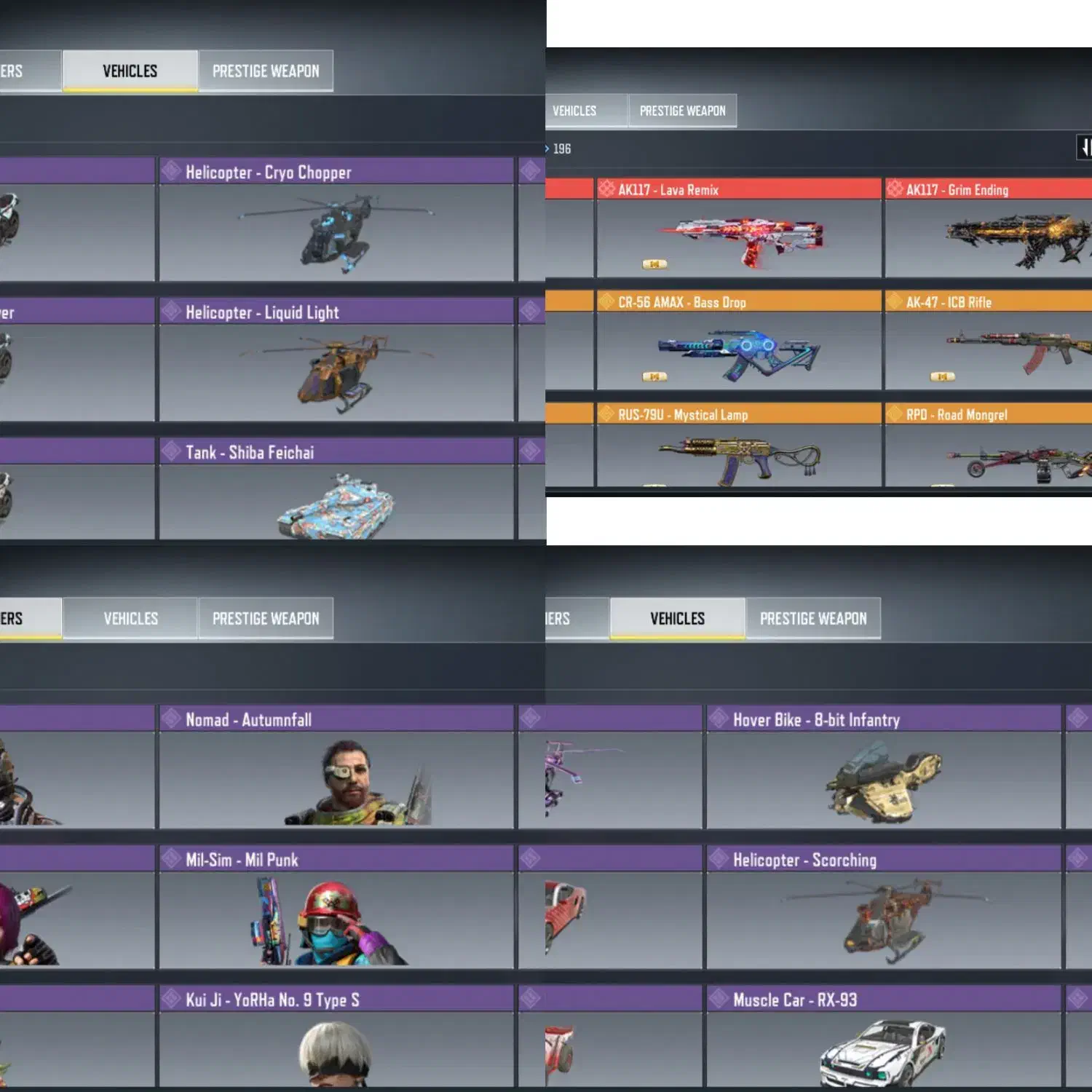This screenshot has width=1092, height=1092.
Task: Click the icon beside RPD - Road Mongrel
Action: point(895,414)
